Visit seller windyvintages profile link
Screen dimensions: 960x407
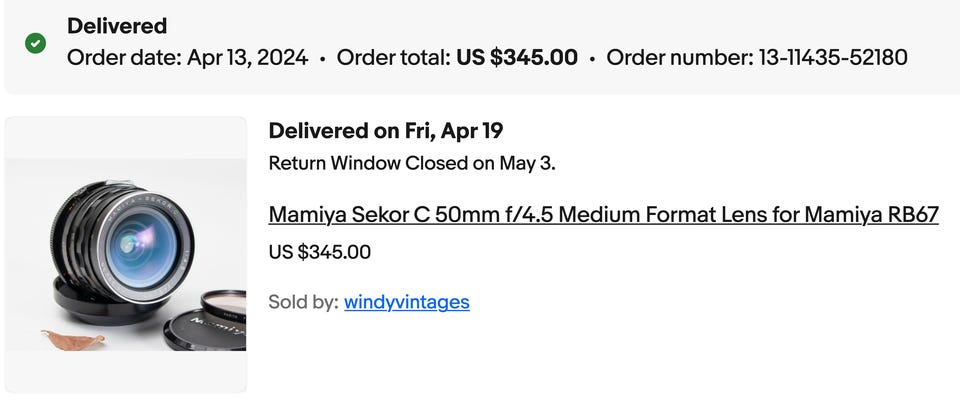coord(406,301)
